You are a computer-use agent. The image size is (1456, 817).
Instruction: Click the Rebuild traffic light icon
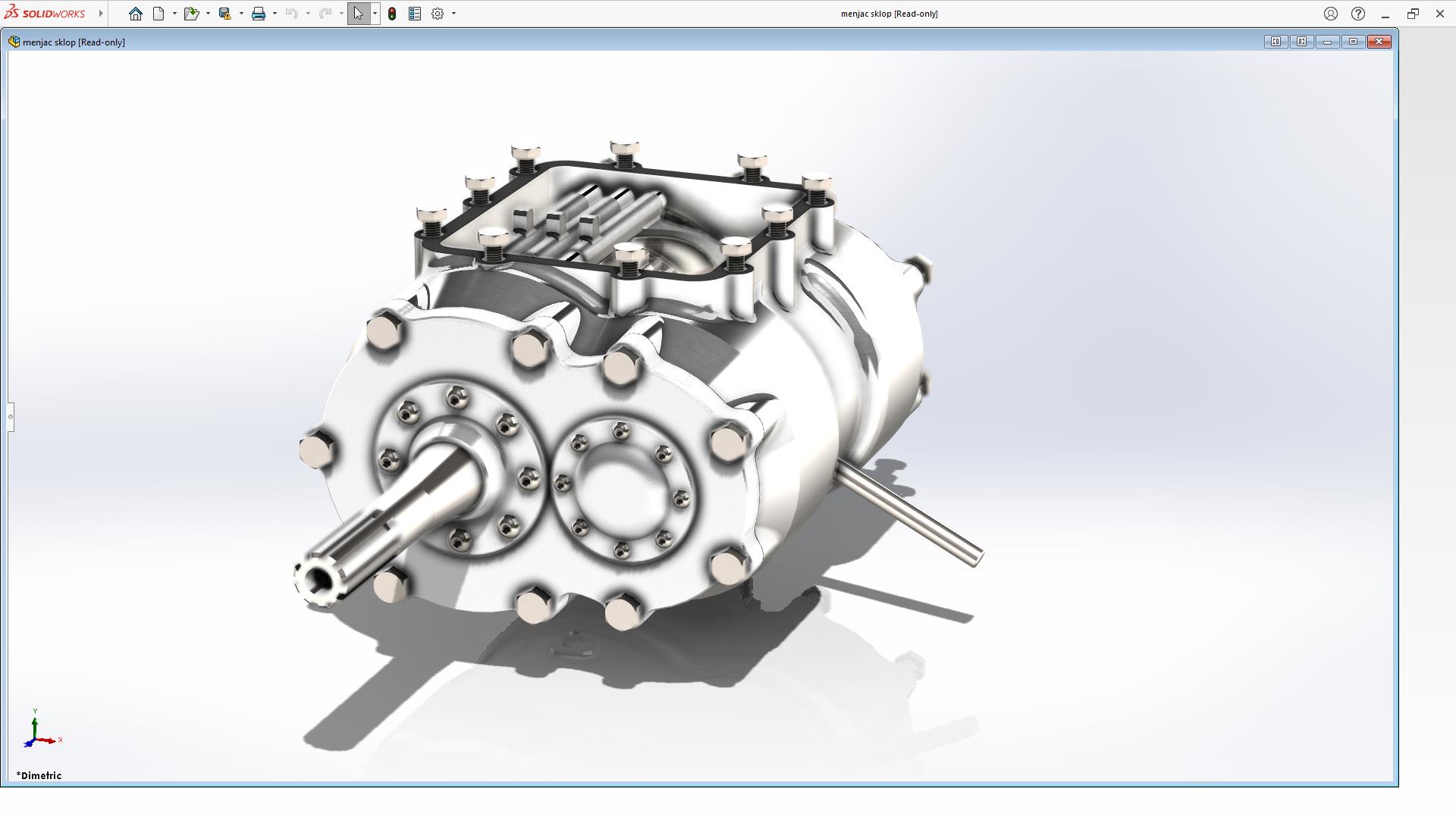[x=392, y=14]
